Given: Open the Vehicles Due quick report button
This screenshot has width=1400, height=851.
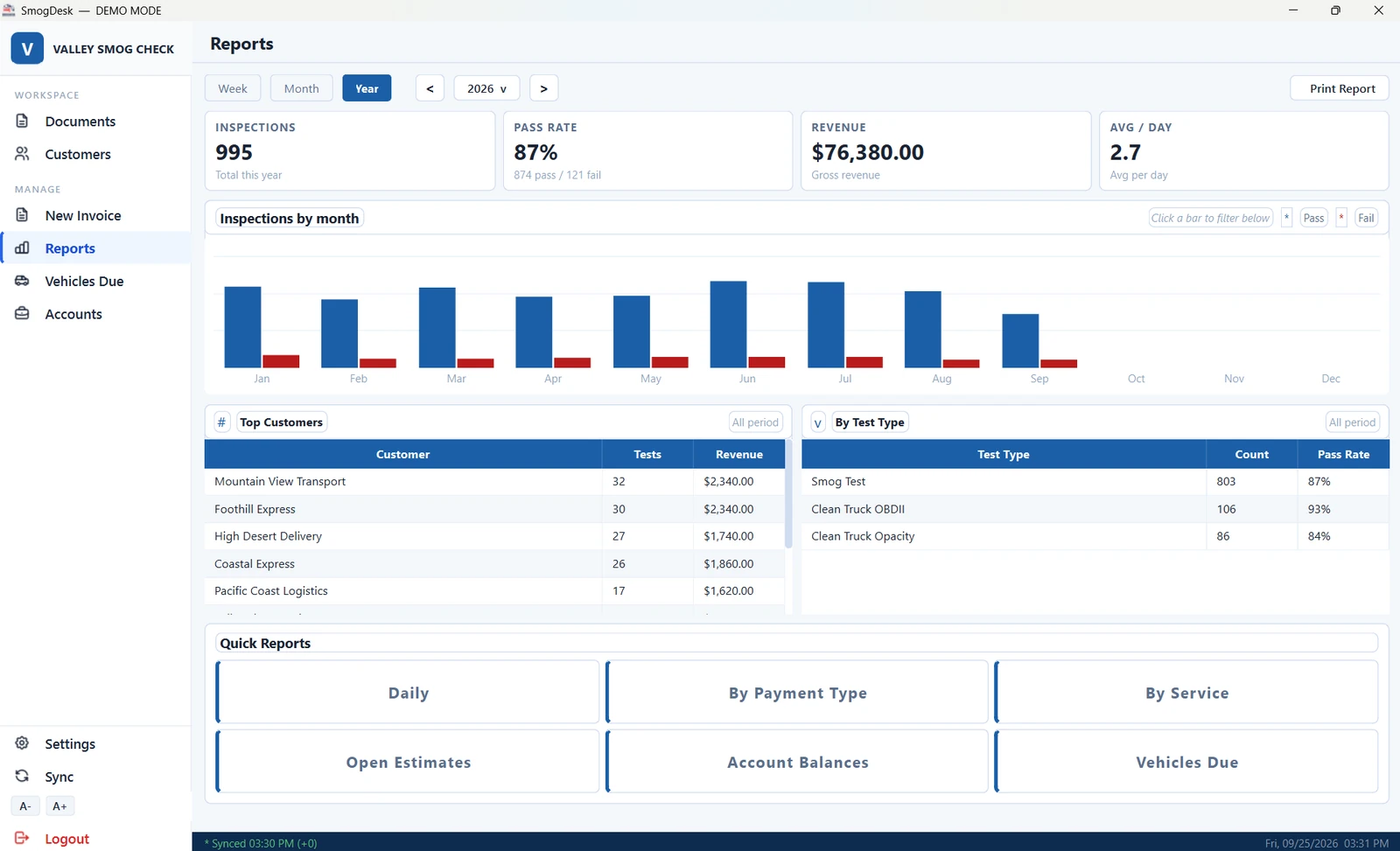Looking at the screenshot, I should click(x=1186, y=762).
